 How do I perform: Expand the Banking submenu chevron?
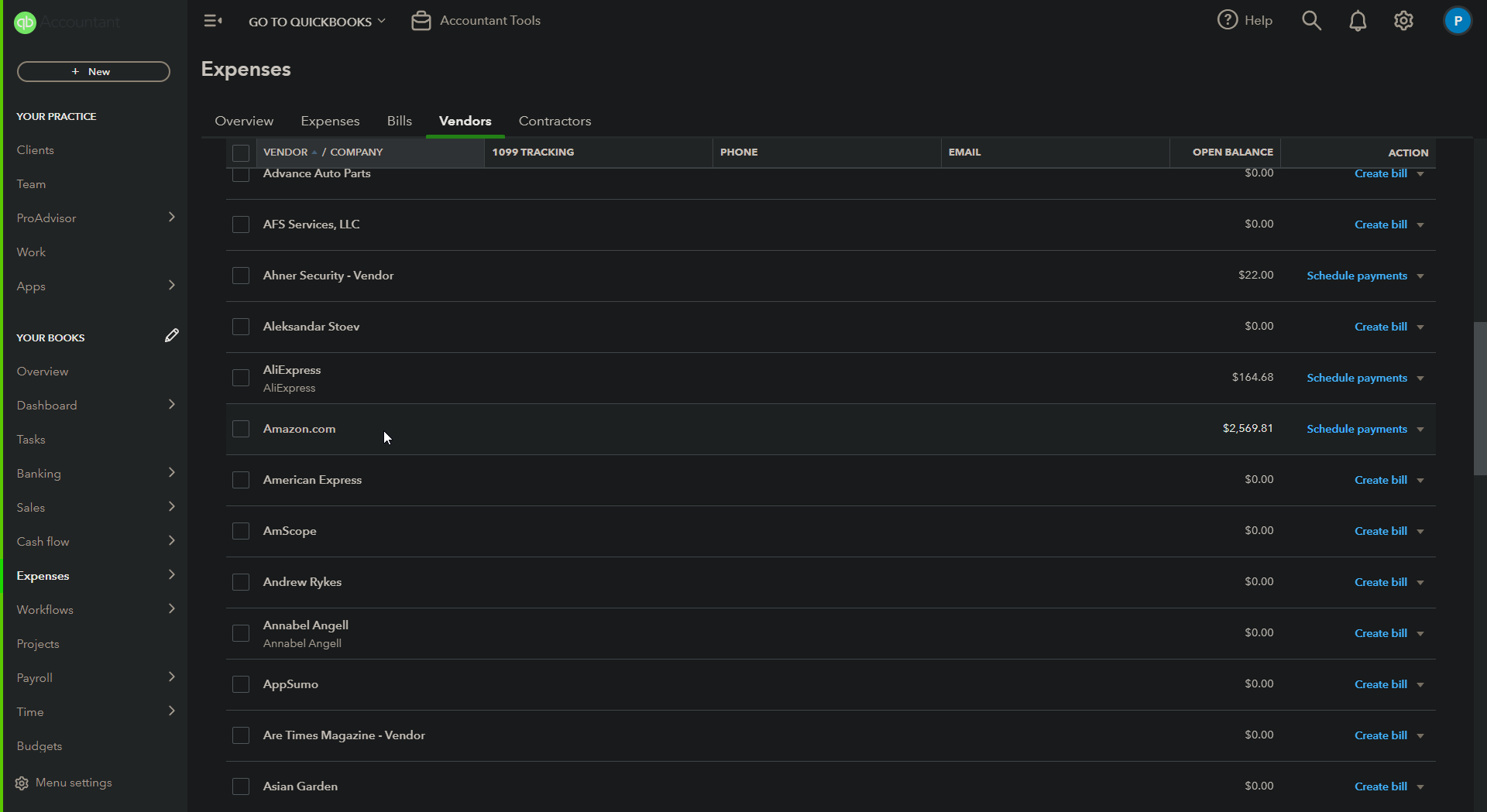click(x=172, y=472)
